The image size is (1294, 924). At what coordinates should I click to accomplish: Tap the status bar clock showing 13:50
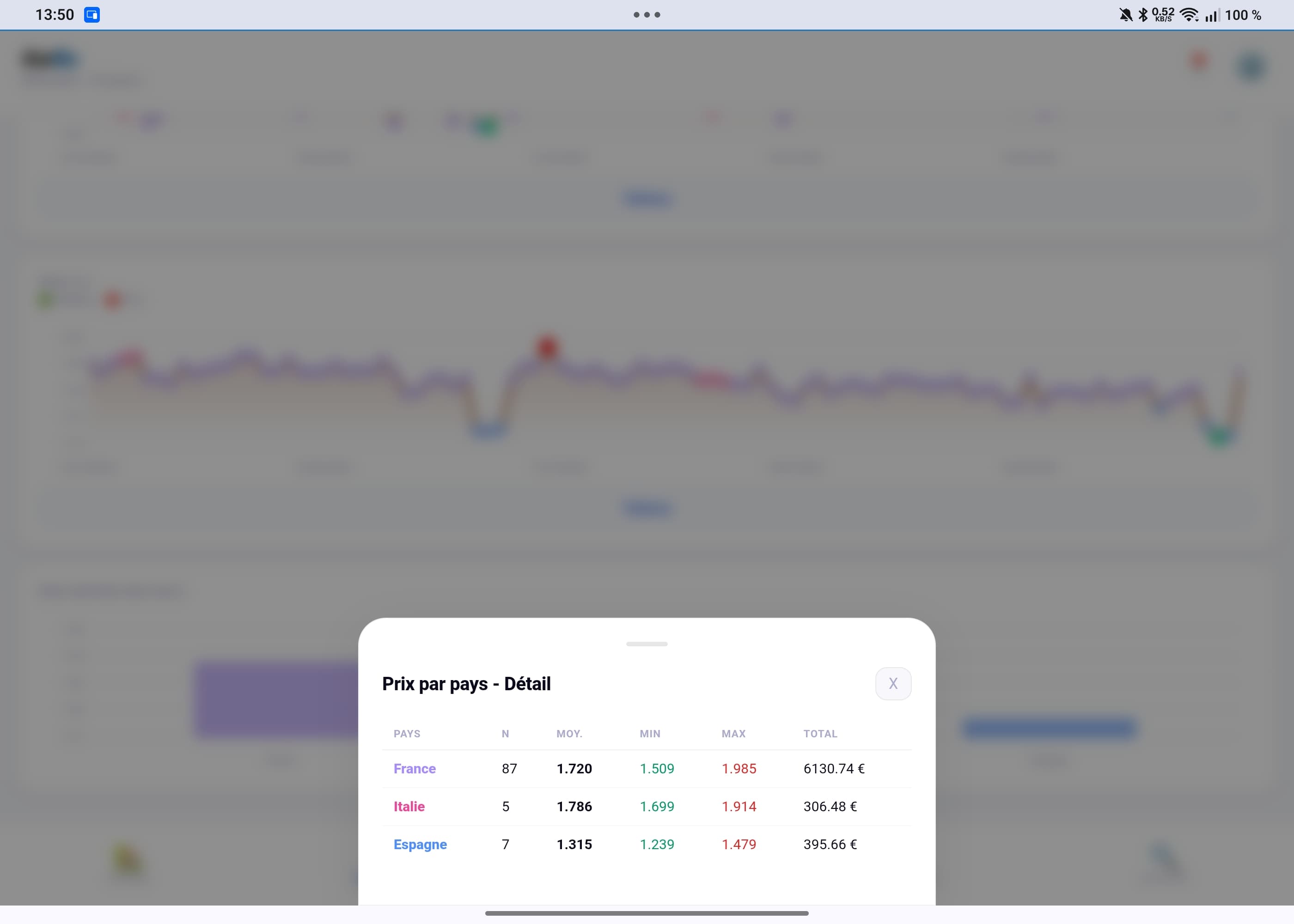click(x=55, y=15)
